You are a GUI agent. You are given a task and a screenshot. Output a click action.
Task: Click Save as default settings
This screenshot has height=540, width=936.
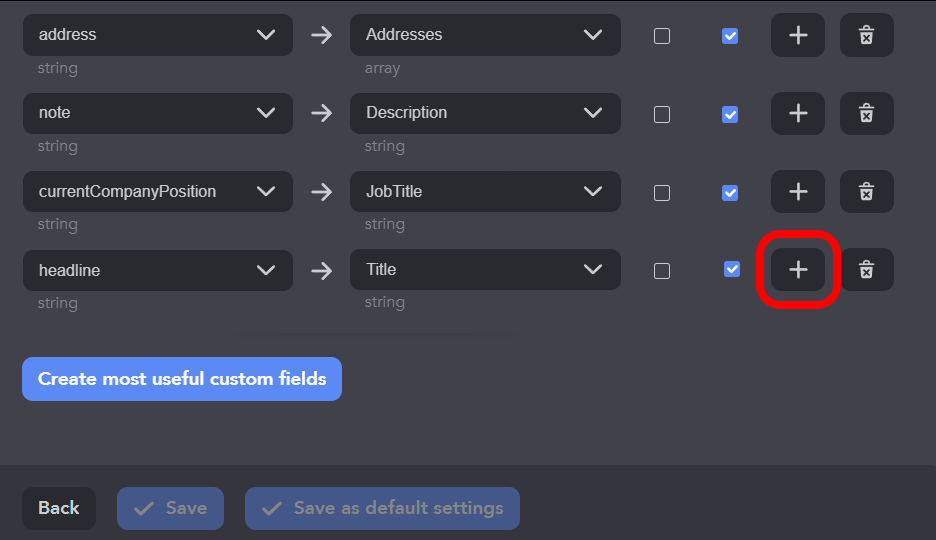(x=382, y=508)
